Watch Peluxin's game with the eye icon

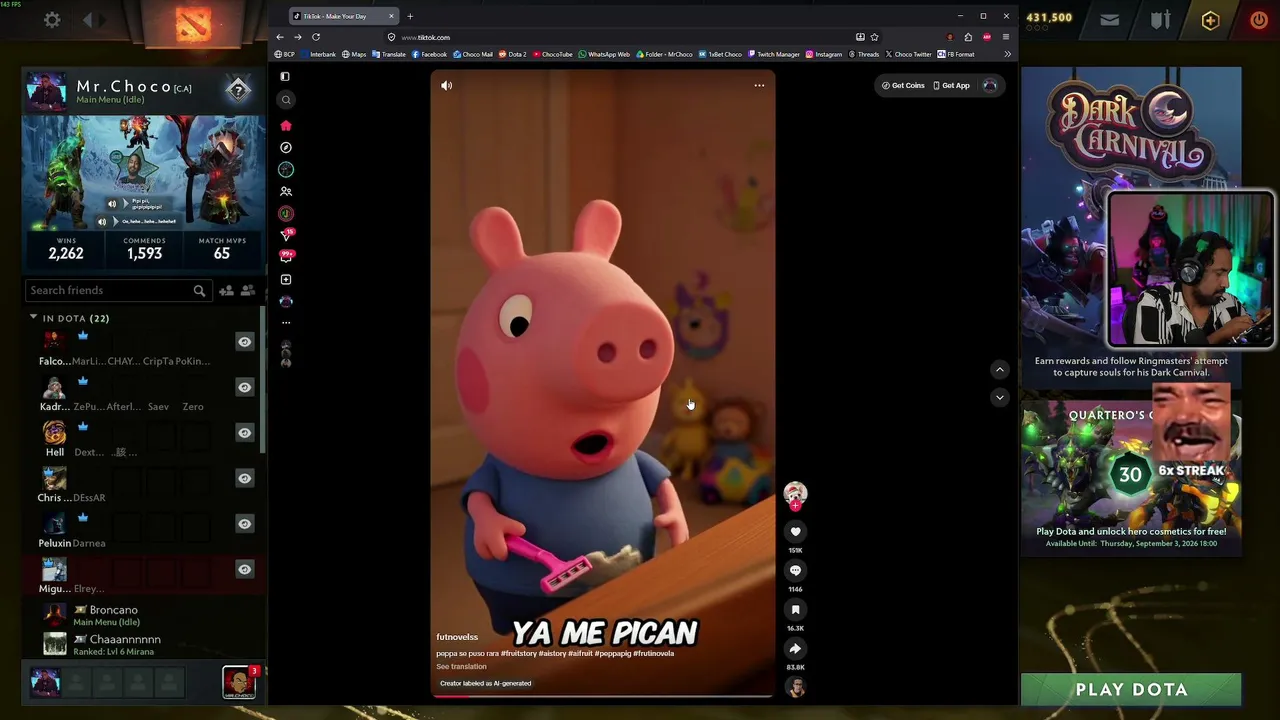point(244,523)
